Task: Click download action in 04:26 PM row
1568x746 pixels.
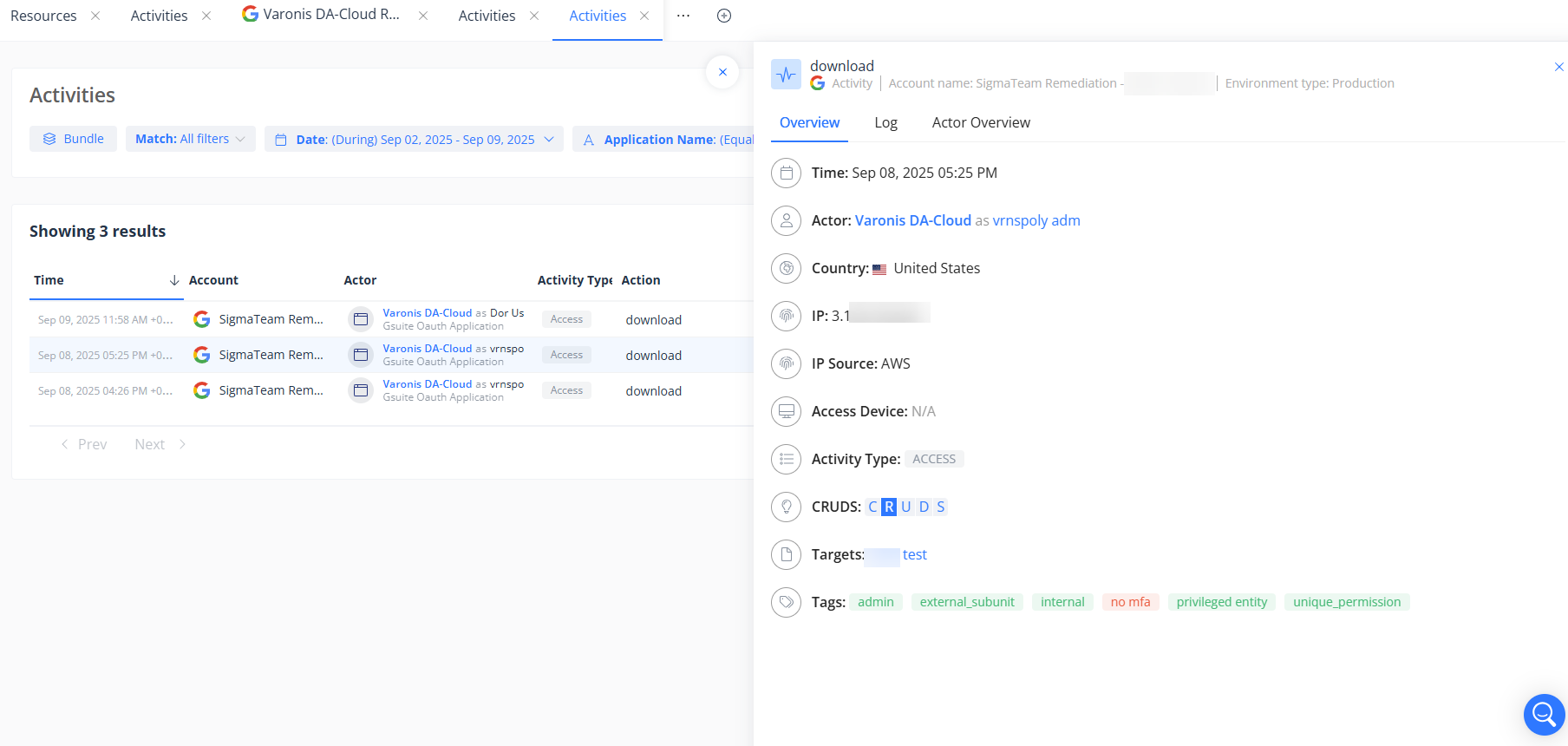Action: coord(654,391)
